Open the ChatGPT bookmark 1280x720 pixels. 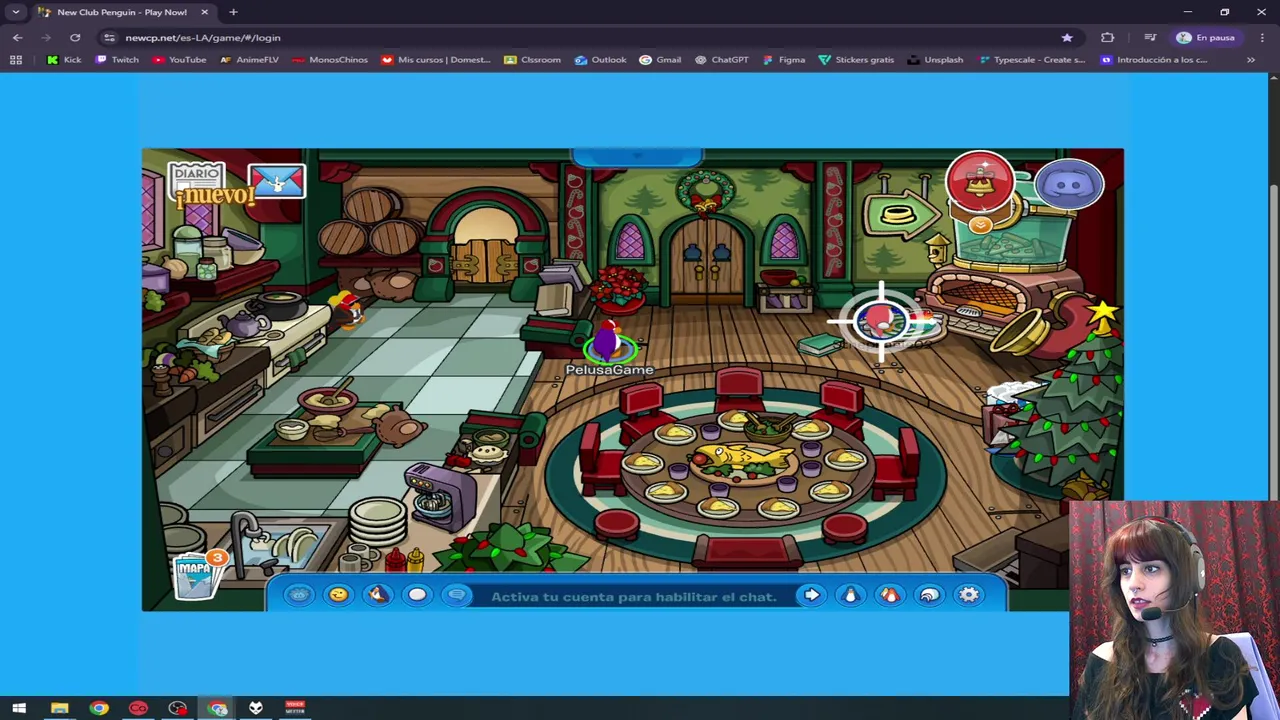[x=721, y=60]
